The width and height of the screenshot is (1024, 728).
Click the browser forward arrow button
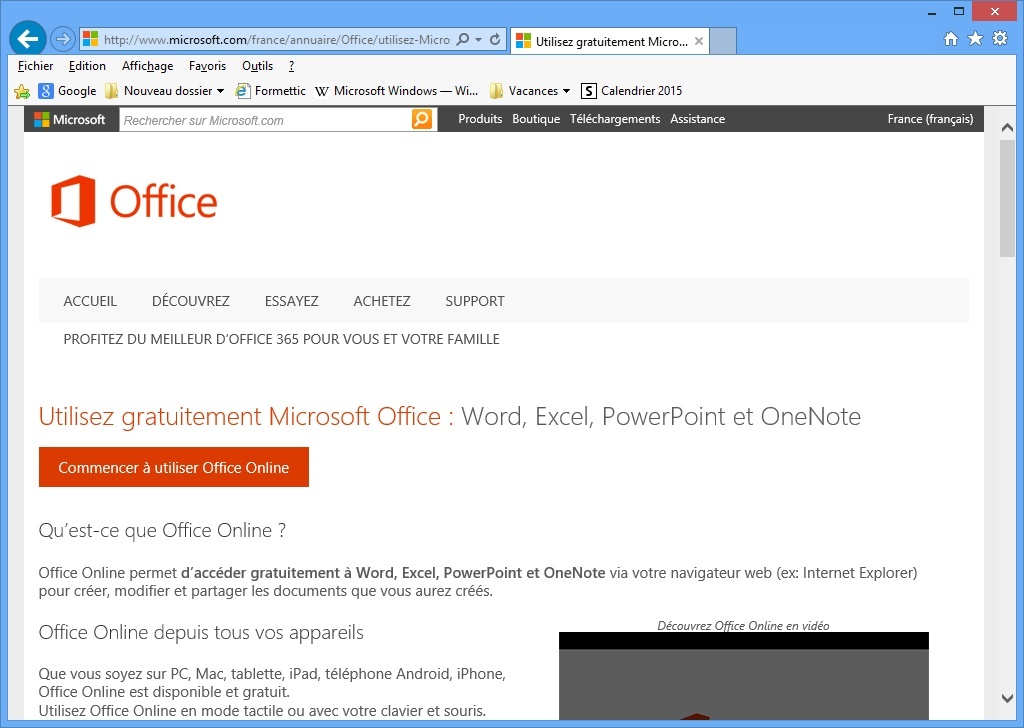pos(63,39)
